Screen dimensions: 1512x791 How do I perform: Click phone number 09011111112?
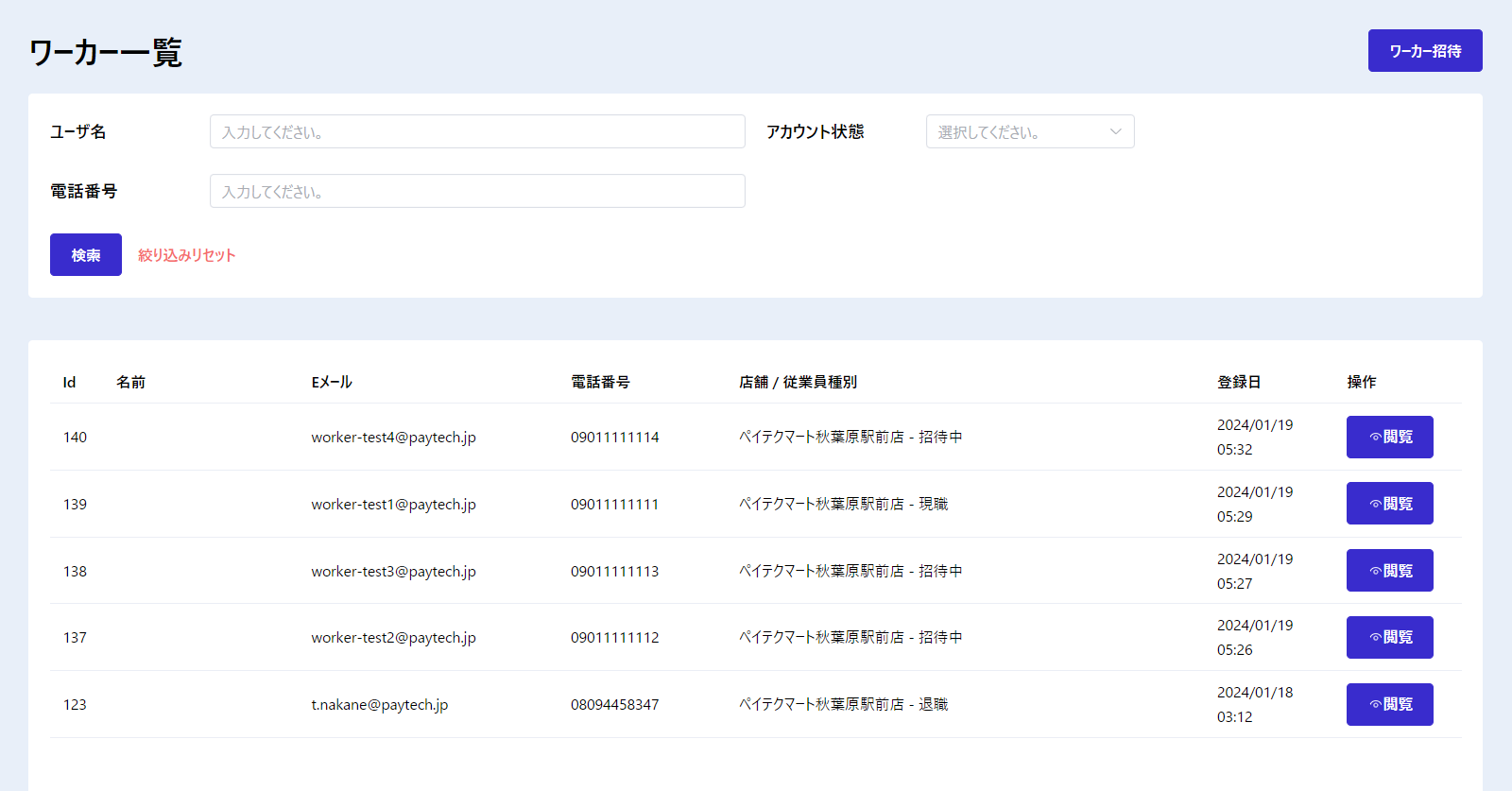click(x=615, y=638)
